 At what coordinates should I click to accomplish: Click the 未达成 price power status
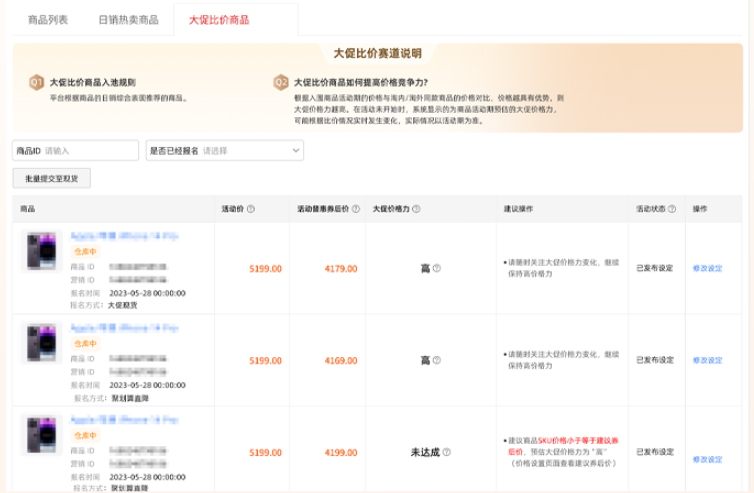coord(425,452)
